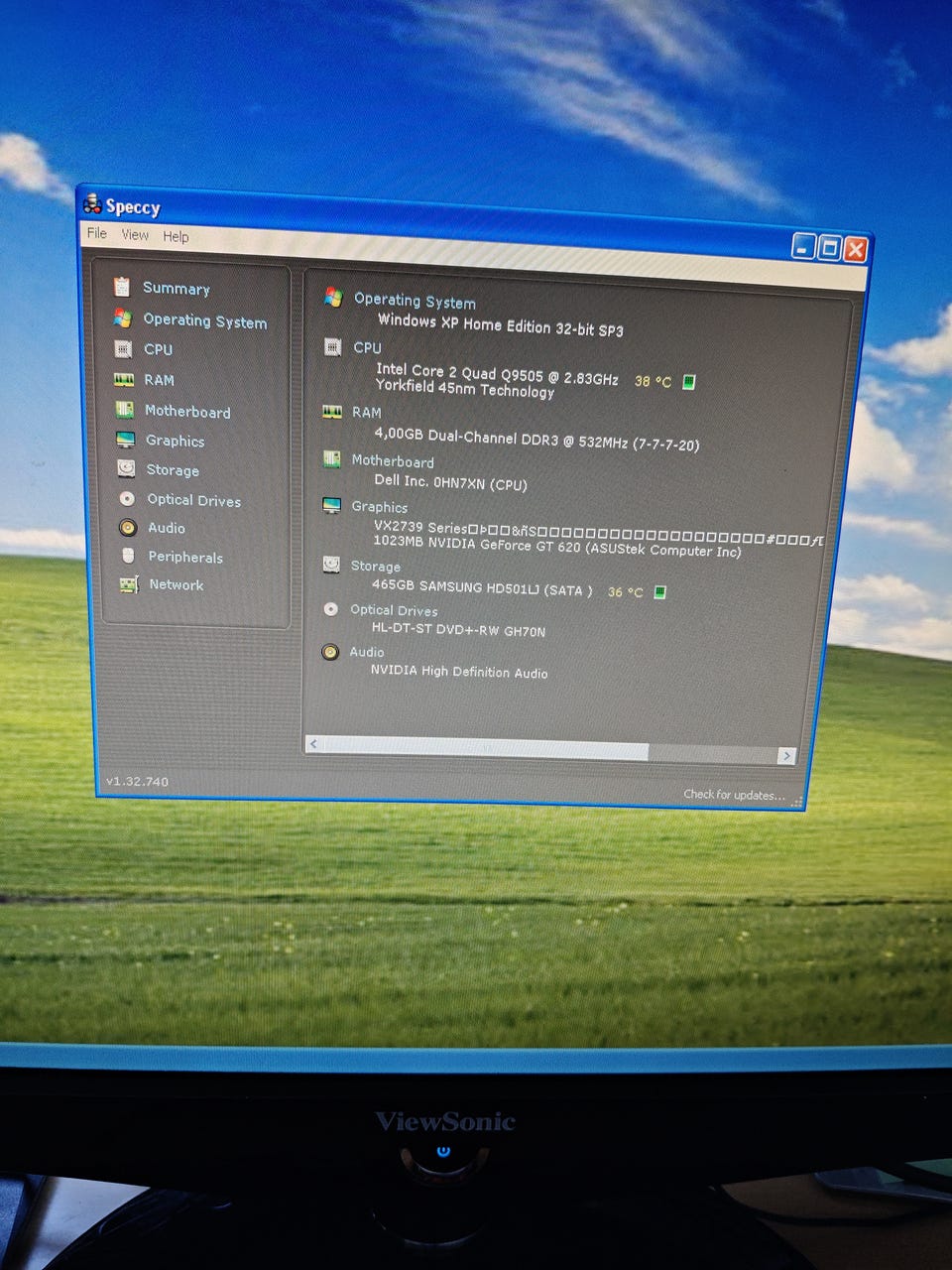
Task: Click the Network icon in sidebar
Action: click(x=129, y=584)
